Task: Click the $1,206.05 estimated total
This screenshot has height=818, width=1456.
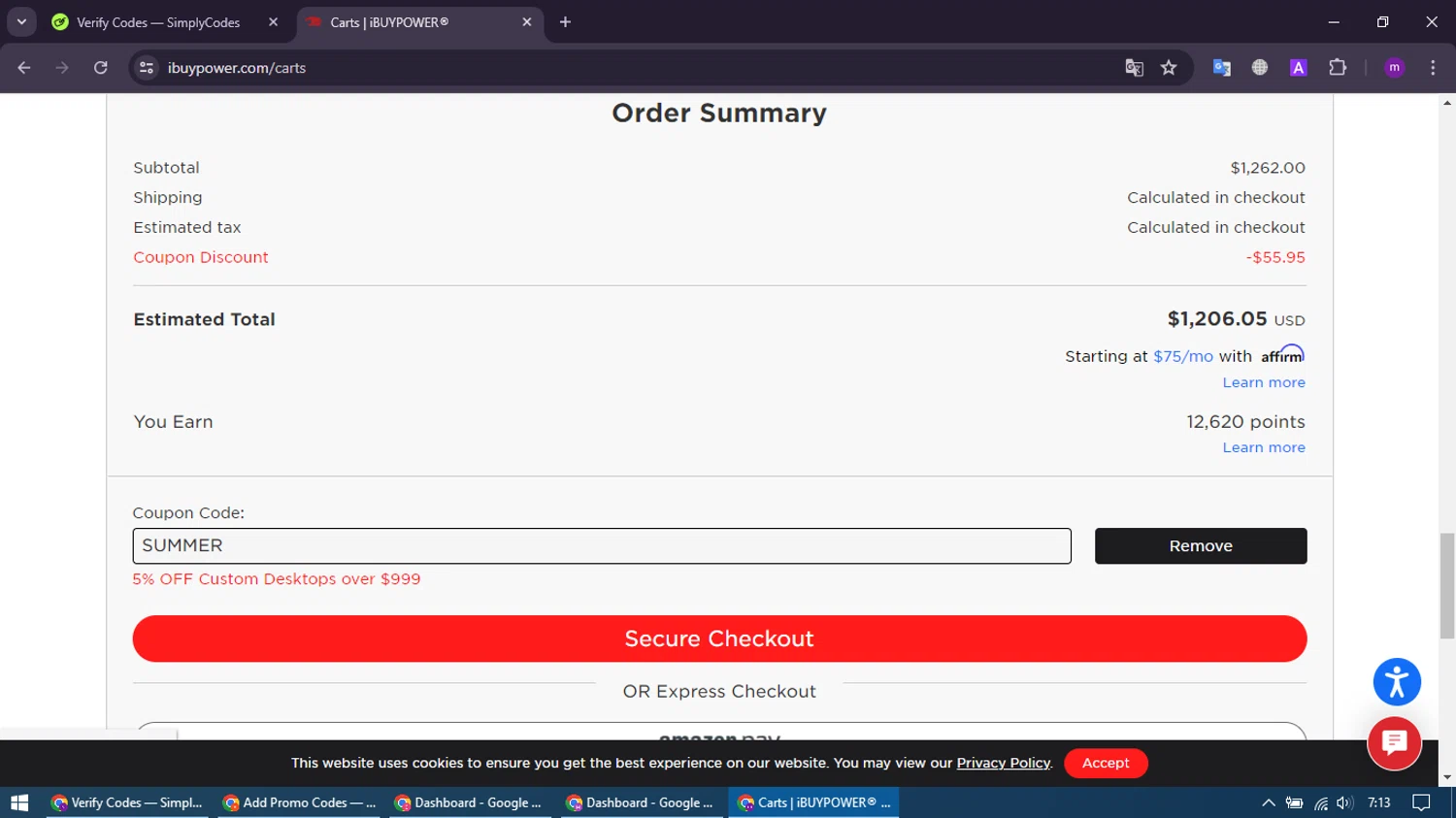Action: pos(1217,318)
